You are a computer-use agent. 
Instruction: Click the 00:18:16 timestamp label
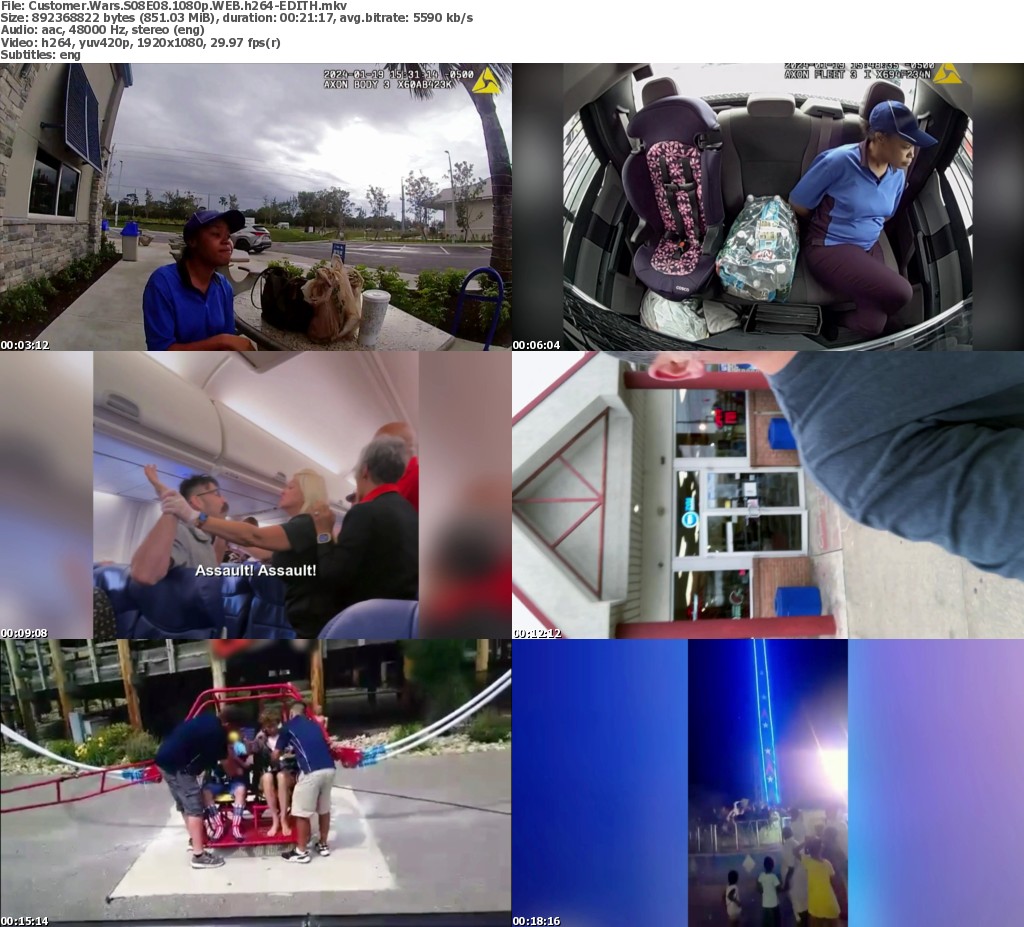(537, 921)
